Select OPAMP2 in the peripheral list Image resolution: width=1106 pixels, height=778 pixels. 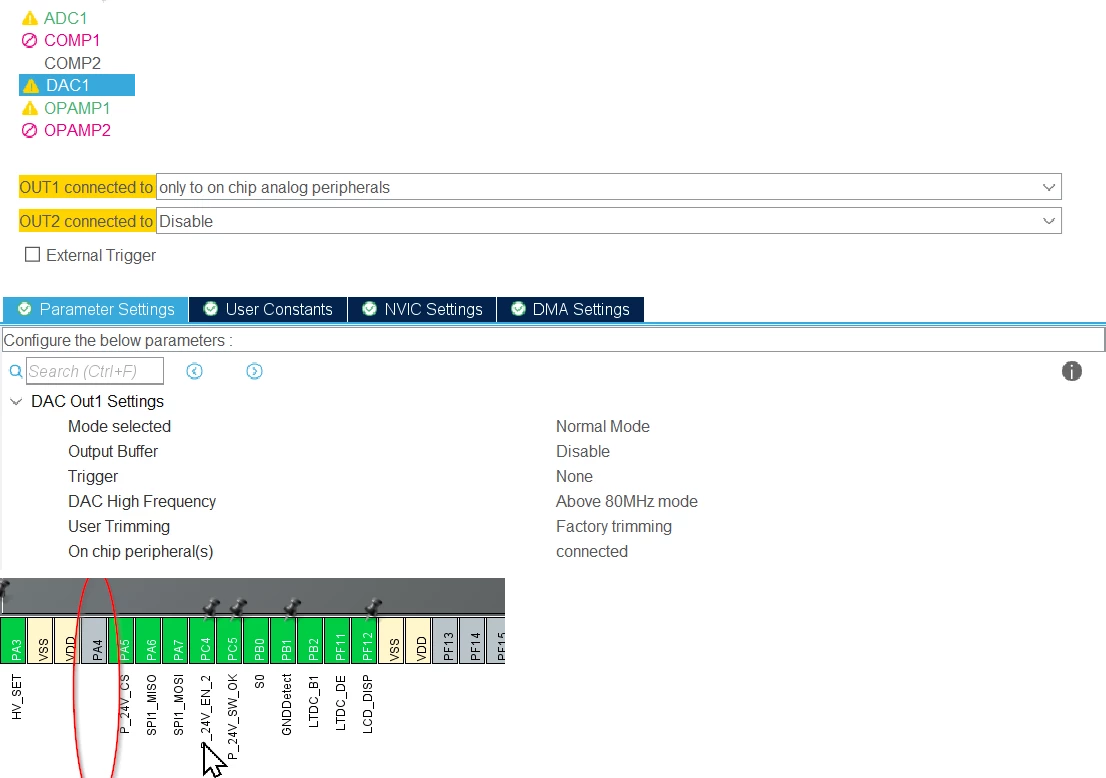tap(78, 130)
